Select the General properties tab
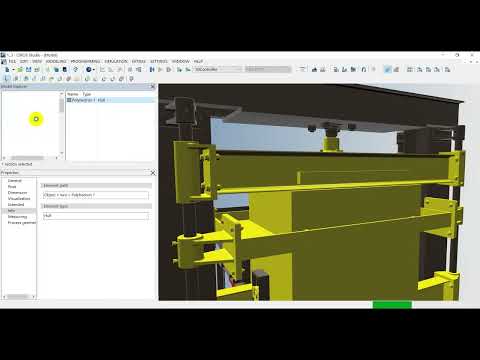 point(15,181)
